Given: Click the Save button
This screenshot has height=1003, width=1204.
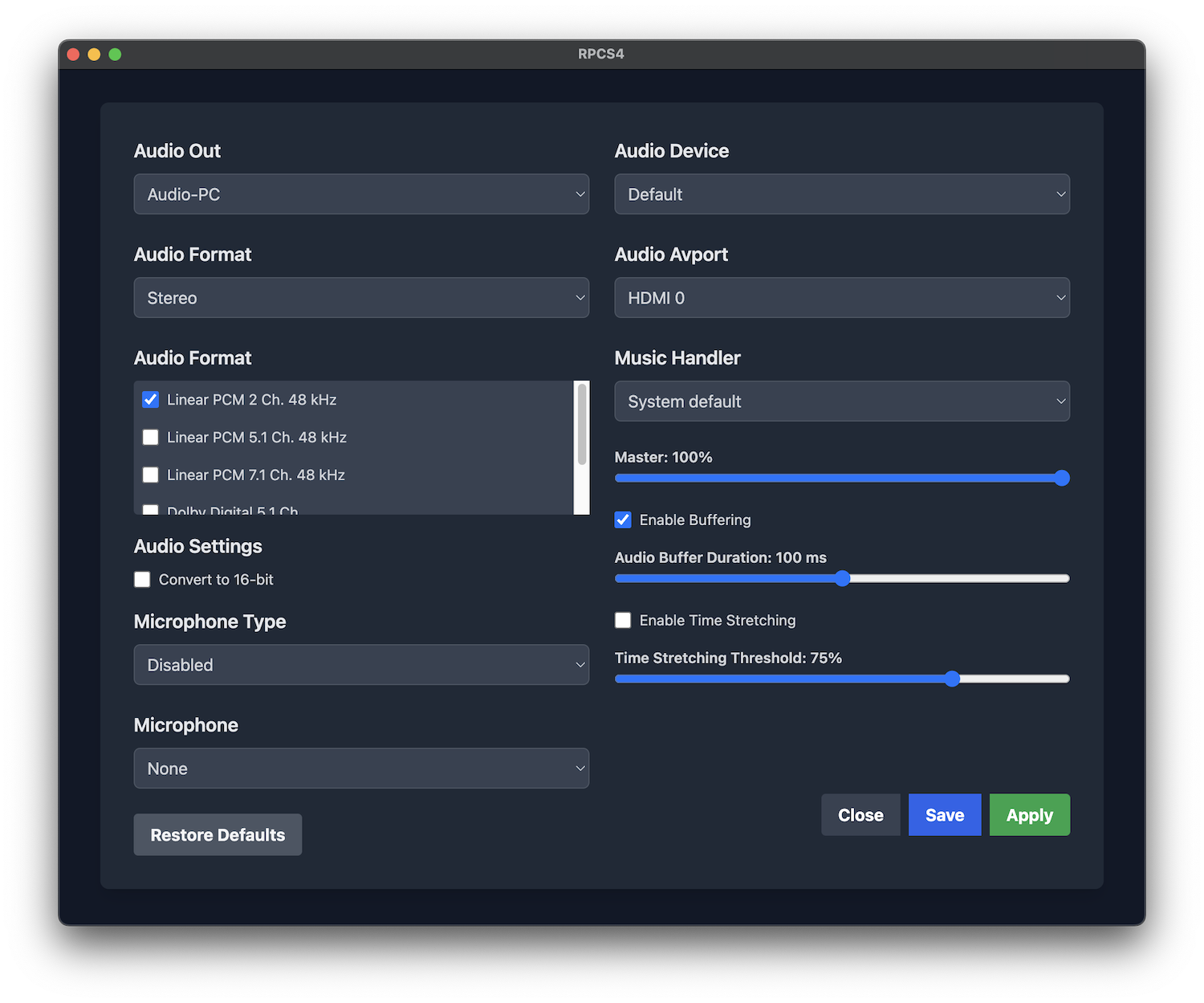Looking at the screenshot, I should tap(944, 814).
